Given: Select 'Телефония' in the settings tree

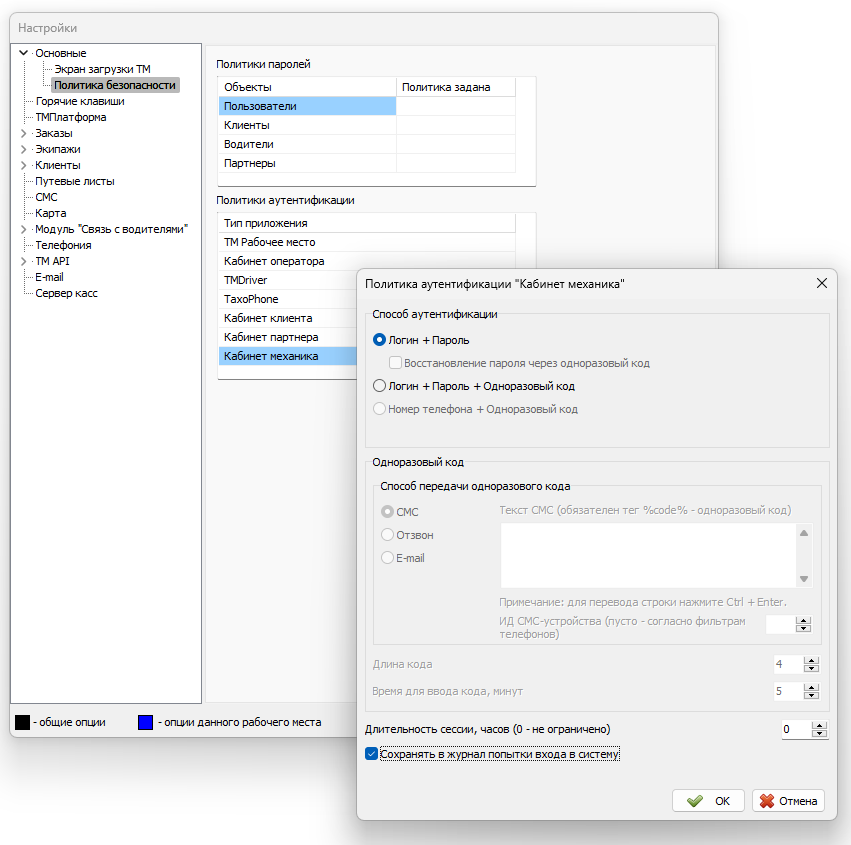Looking at the screenshot, I should [x=63, y=245].
